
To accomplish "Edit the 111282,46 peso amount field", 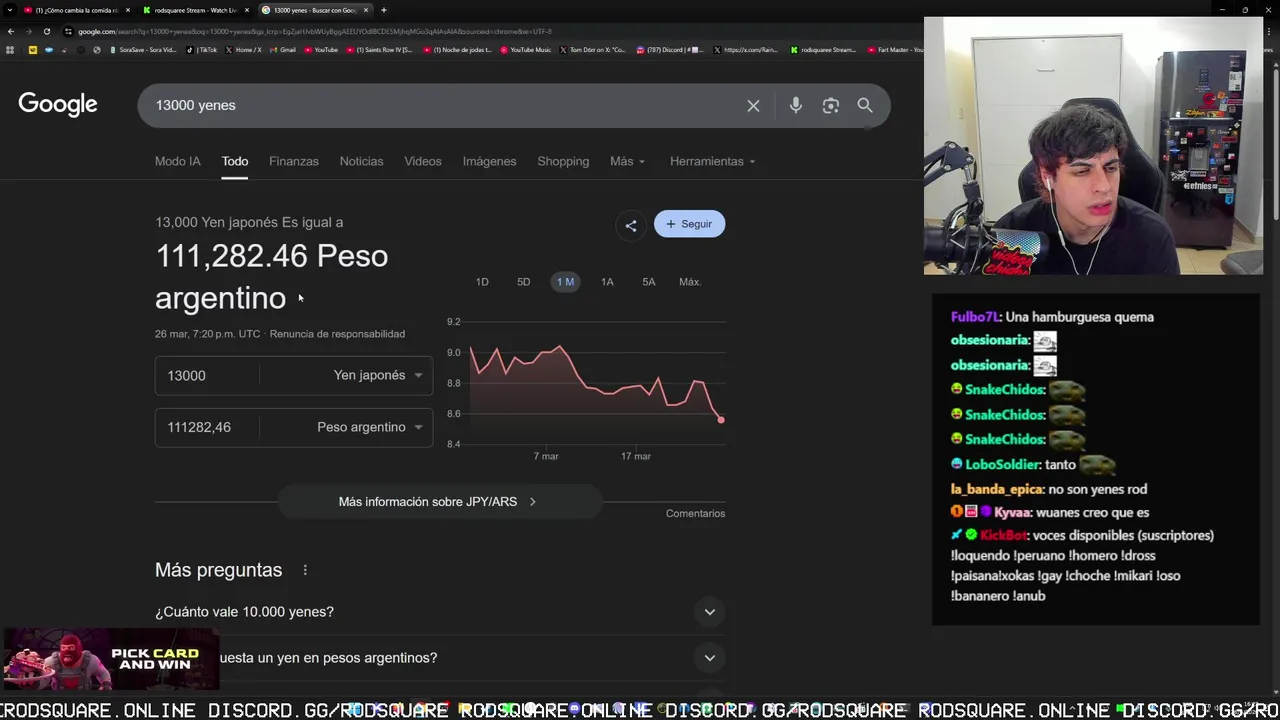I will click(x=207, y=427).
